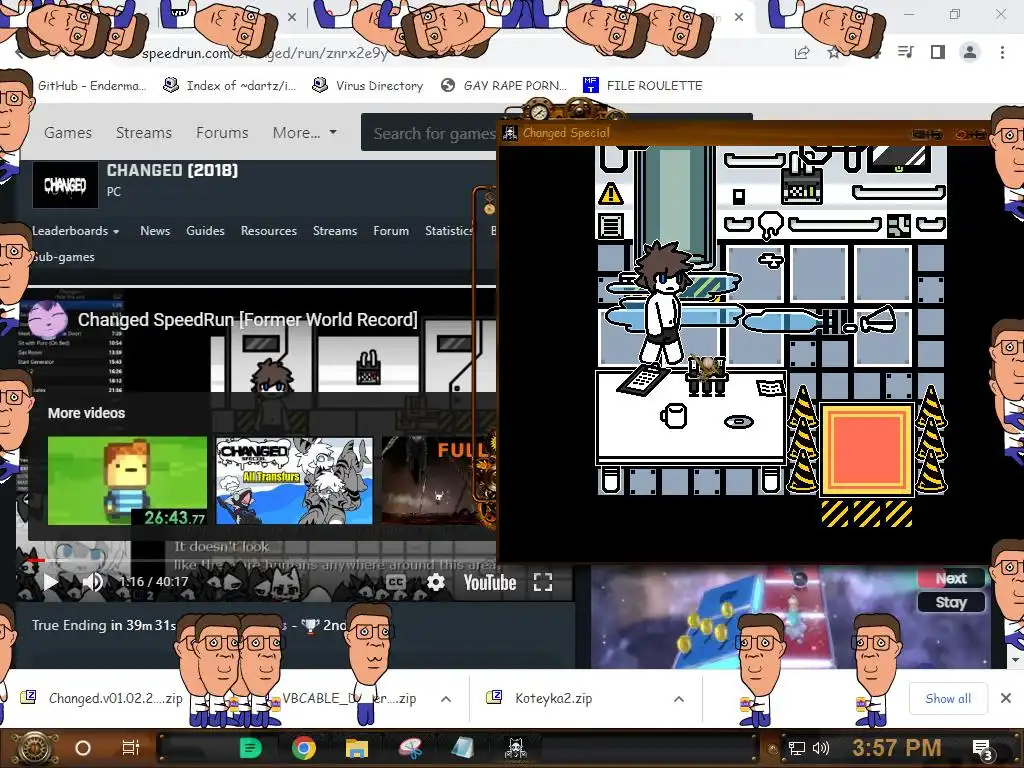1024x768 pixels.
Task: Click the Index of ~dartz bookmark favicon
Action: (170, 85)
